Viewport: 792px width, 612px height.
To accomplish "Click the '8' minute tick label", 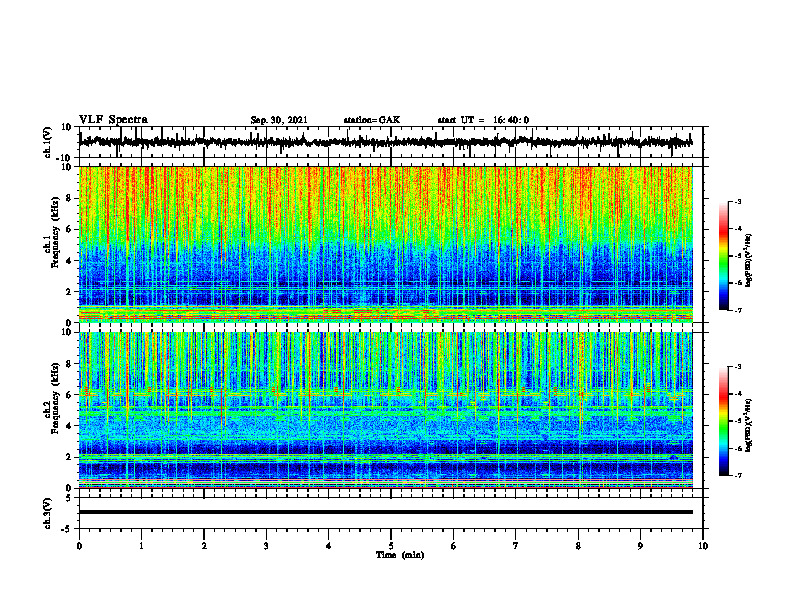I will [578, 546].
